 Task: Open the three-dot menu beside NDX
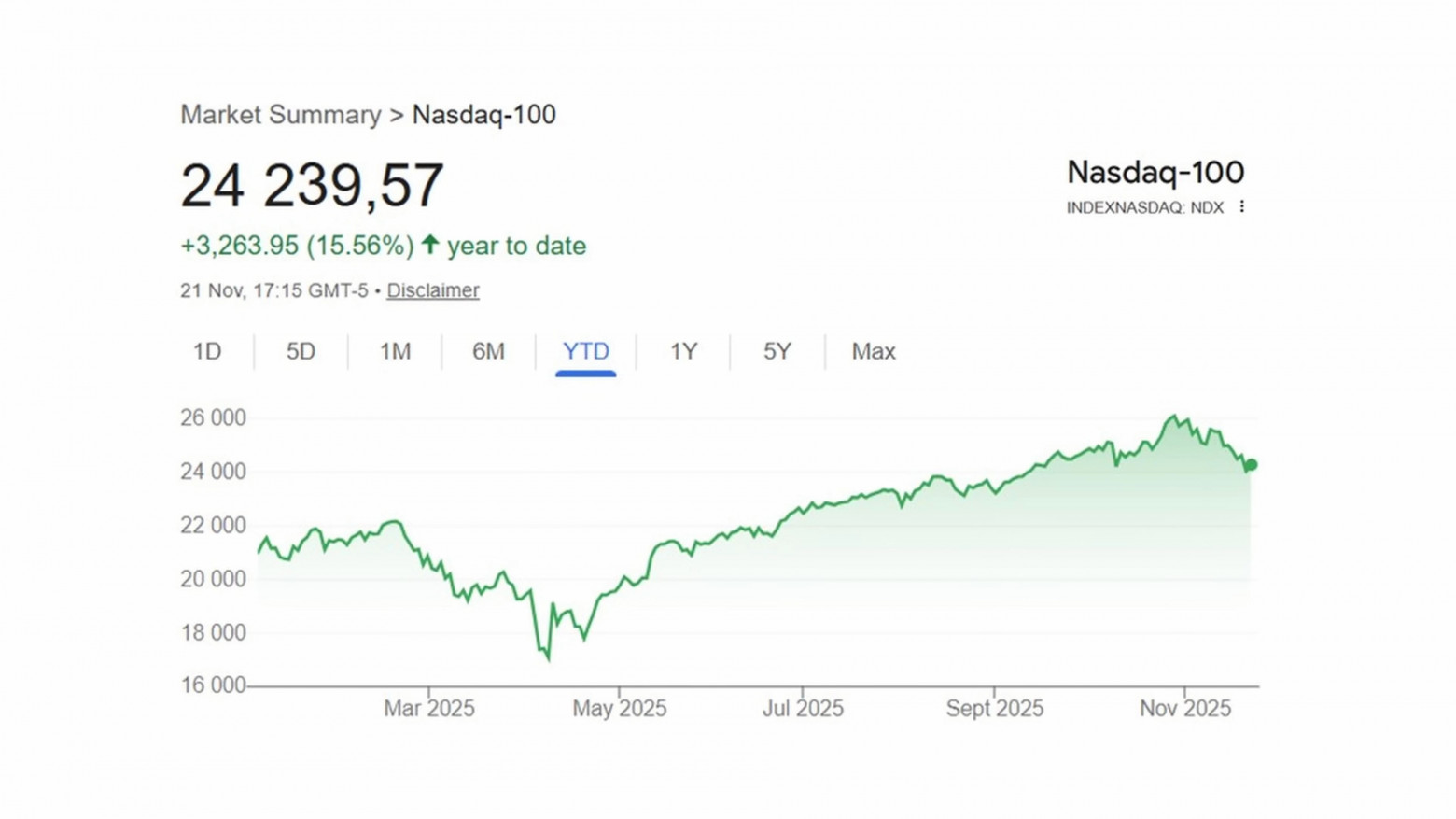pyautogui.click(x=1241, y=207)
